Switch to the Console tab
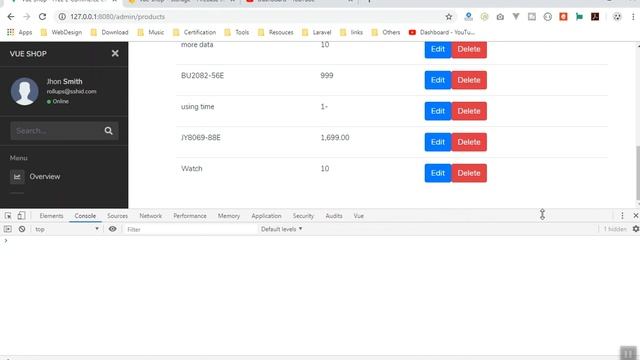The image size is (640, 360). pos(85,216)
